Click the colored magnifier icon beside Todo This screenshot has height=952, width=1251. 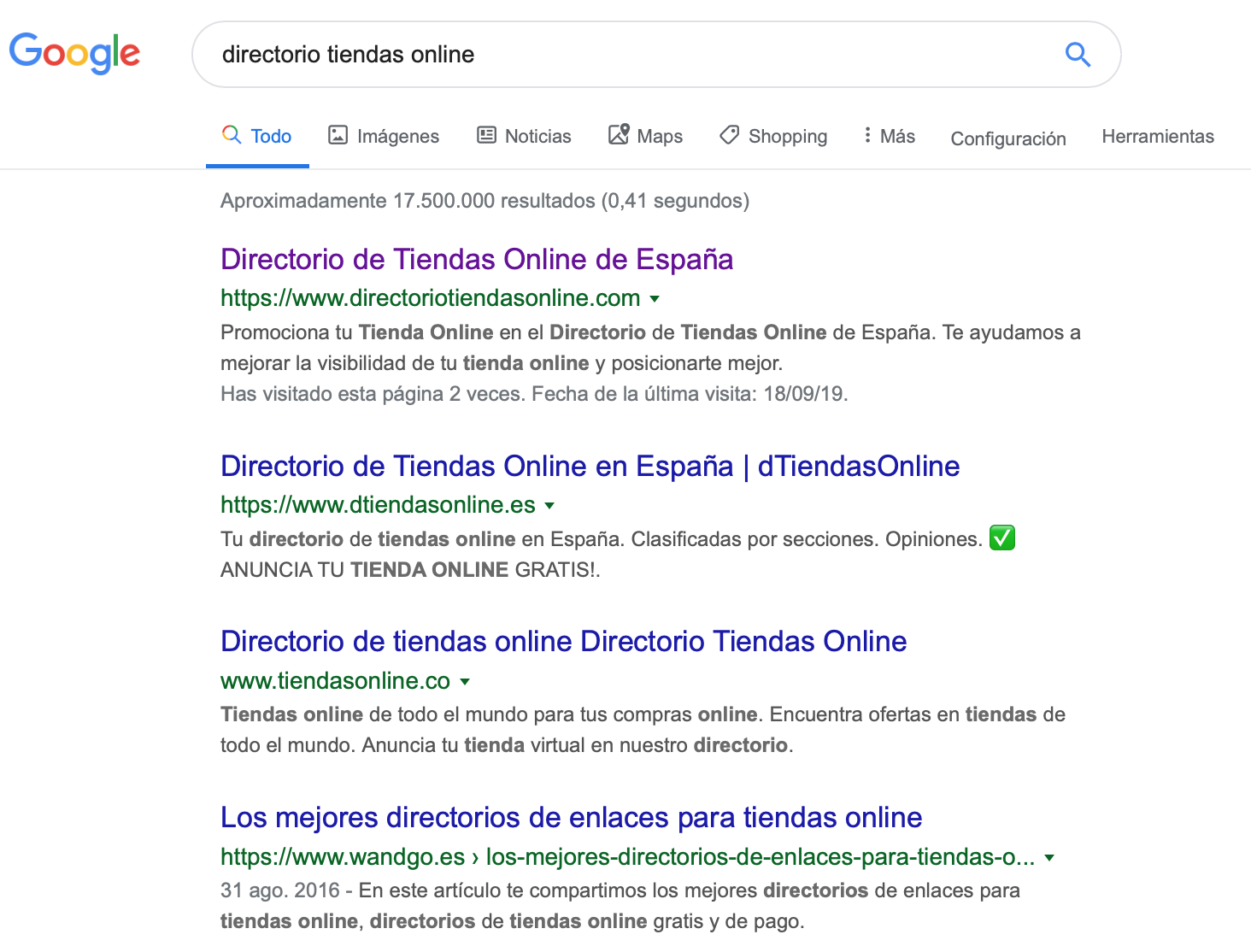(232, 135)
